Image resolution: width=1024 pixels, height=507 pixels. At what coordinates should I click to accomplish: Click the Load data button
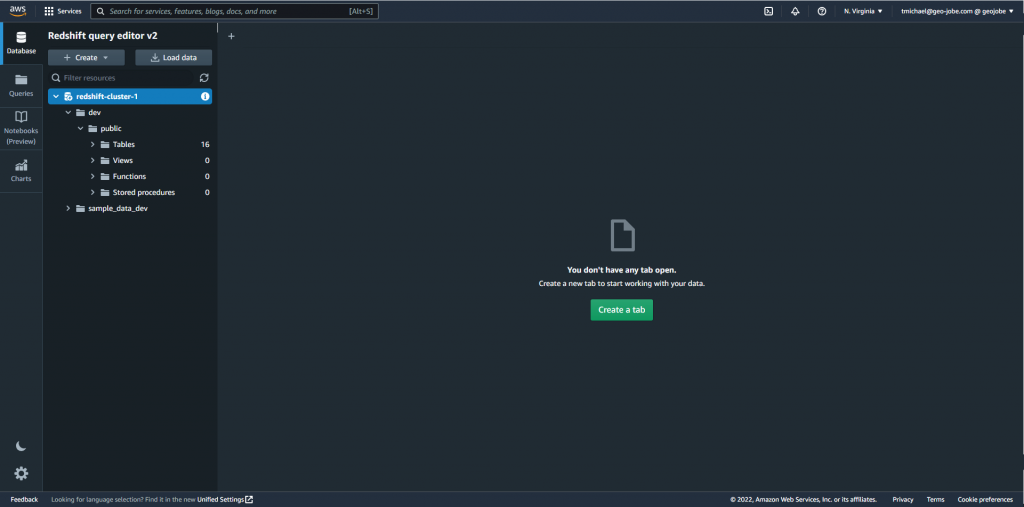(x=173, y=58)
